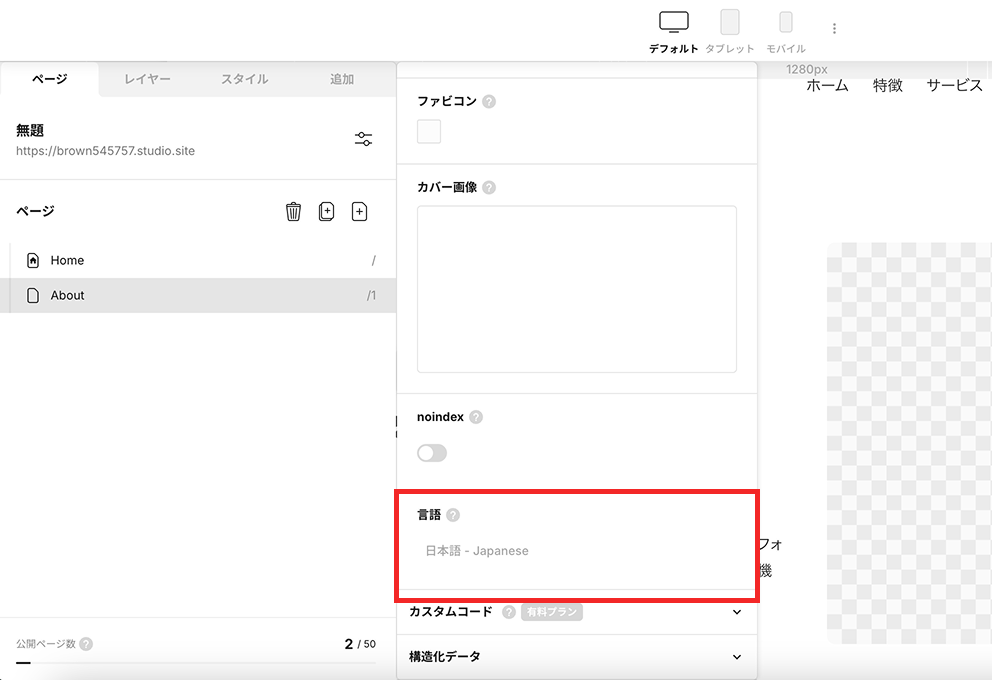This screenshot has height=680, width=992.
Task: Open site settings sliders icon
Action: click(x=364, y=139)
